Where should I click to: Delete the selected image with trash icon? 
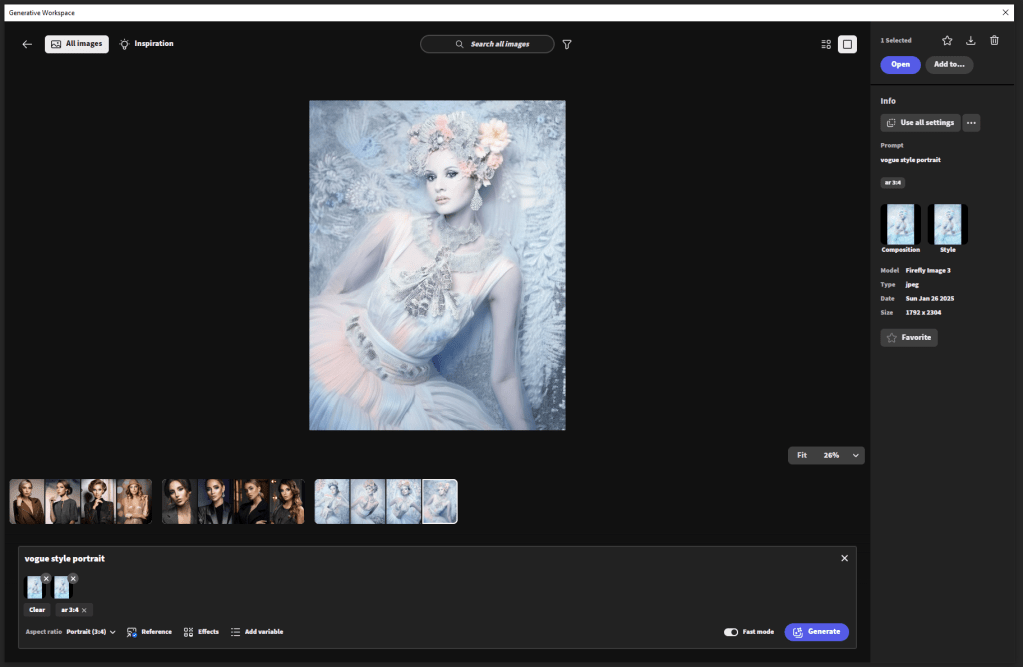pos(994,40)
